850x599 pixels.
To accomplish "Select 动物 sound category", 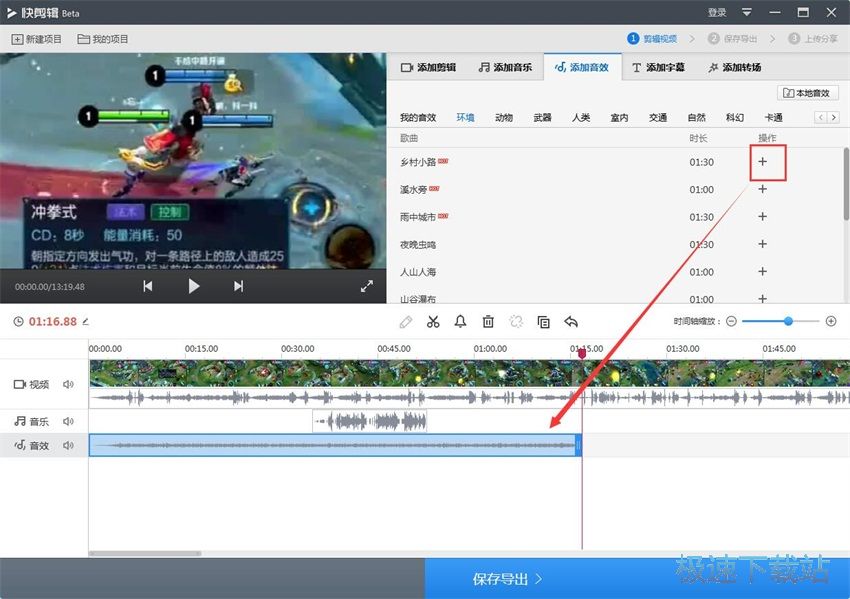I will [504, 118].
